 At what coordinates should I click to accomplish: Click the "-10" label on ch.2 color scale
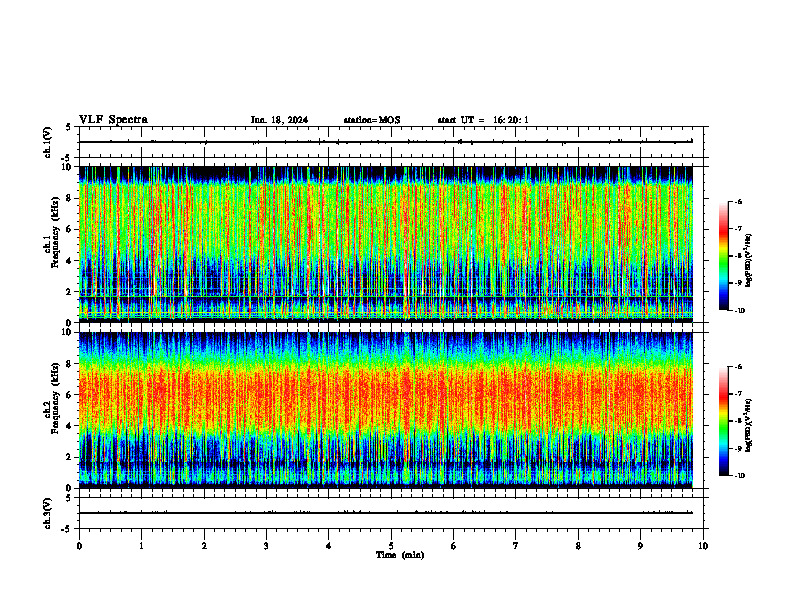[739, 476]
